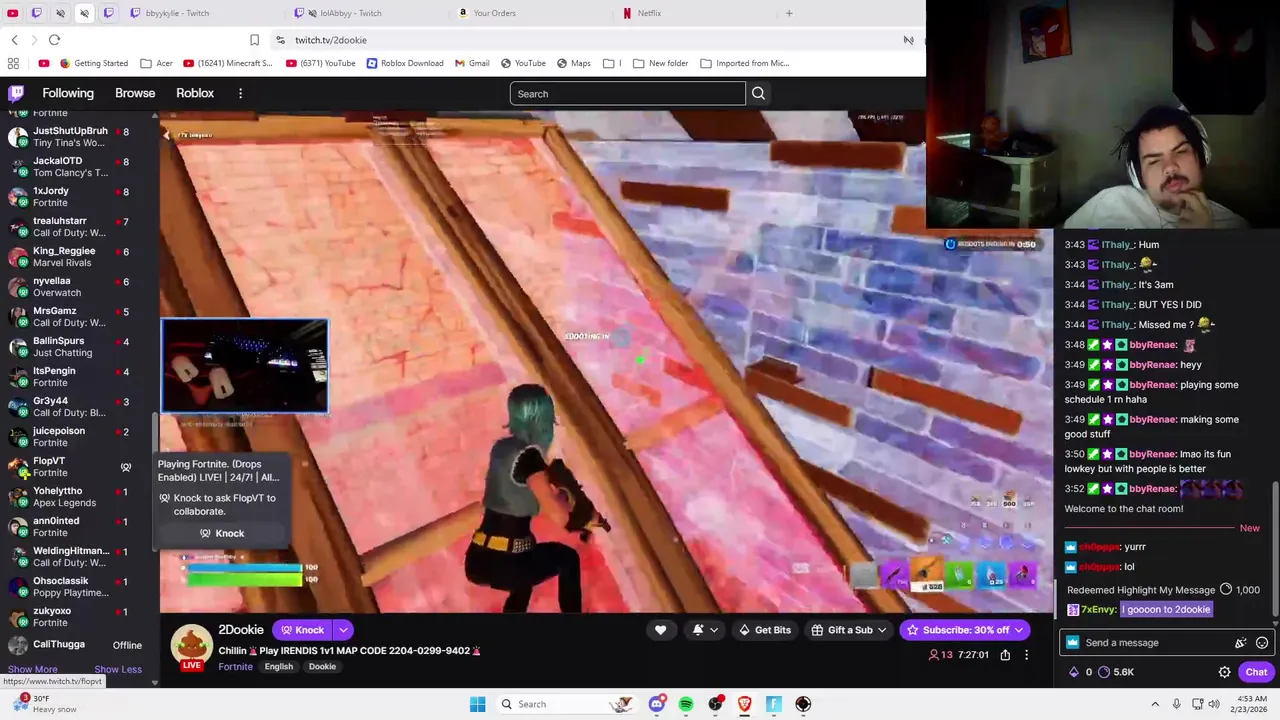
Task: Open the Gmail bookmark
Action: (x=472, y=63)
